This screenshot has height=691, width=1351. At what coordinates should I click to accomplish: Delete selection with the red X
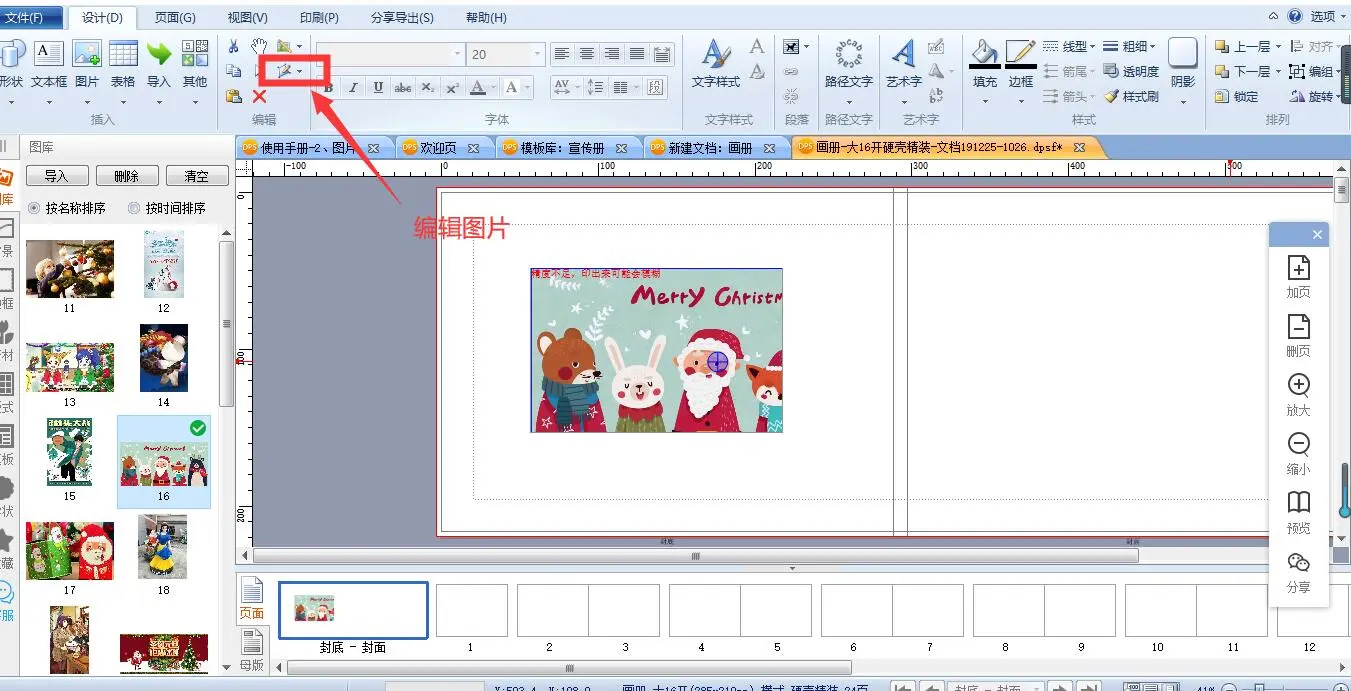click(x=259, y=96)
